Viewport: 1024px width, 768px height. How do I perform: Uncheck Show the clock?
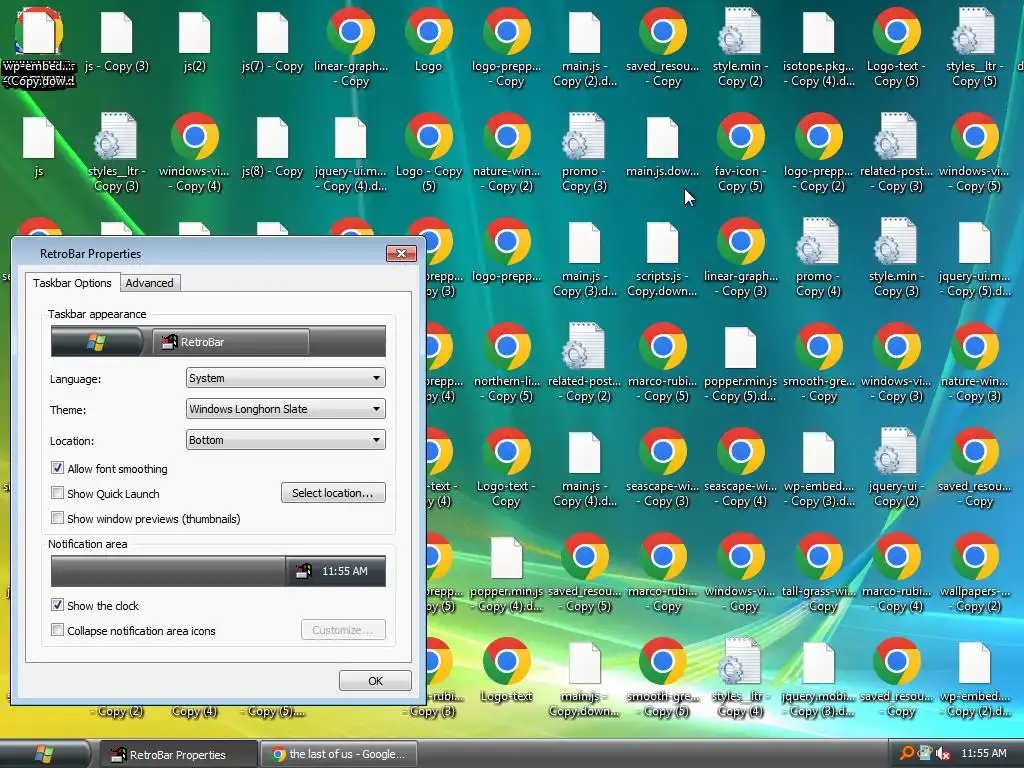57,605
